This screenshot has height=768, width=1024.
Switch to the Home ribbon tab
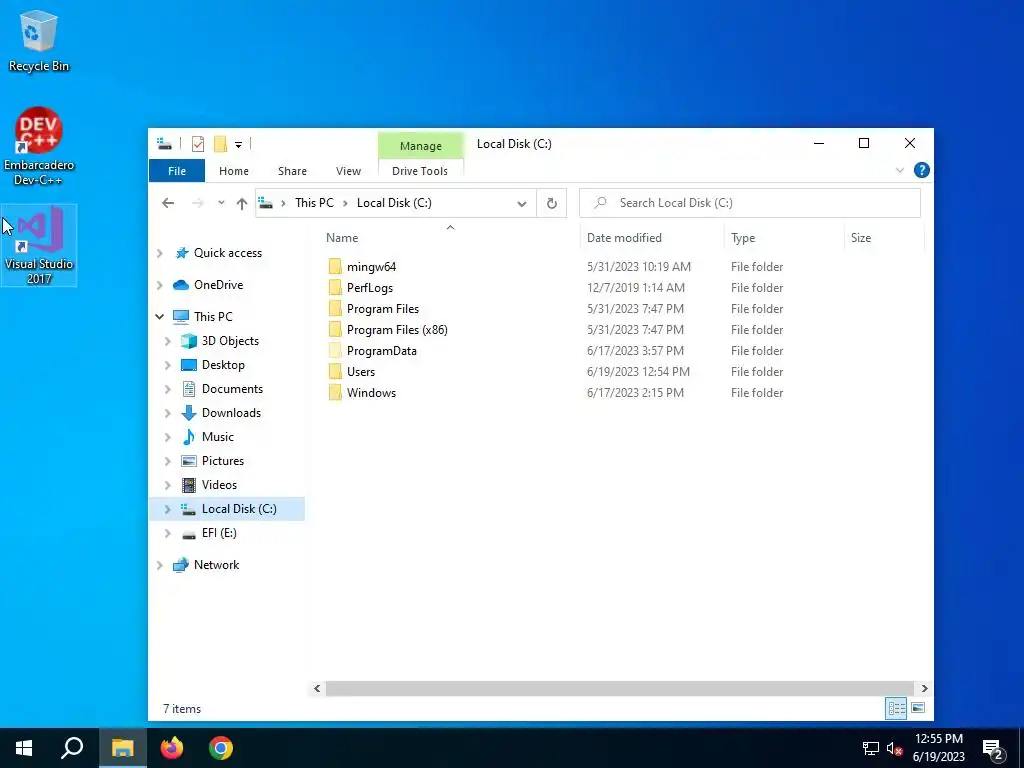click(234, 171)
